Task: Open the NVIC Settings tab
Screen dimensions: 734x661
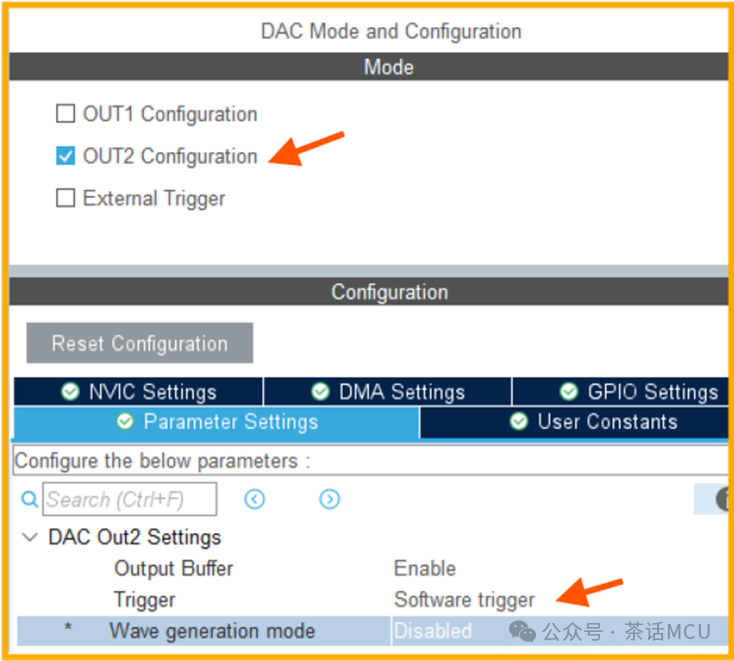Action: point(138,391)
